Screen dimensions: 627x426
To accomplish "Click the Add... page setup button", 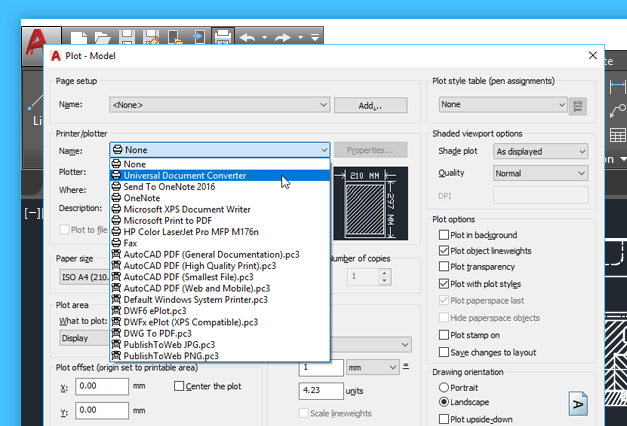I will point(370,105).
